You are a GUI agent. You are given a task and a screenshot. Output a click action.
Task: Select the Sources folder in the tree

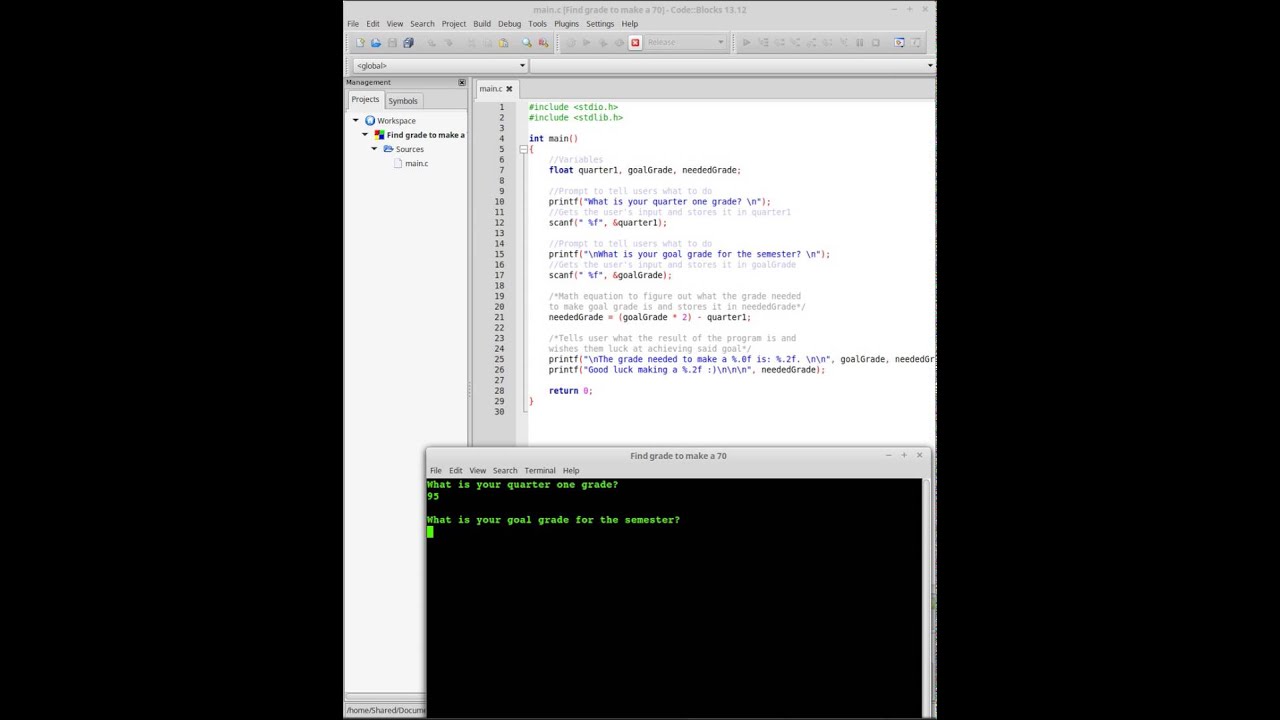(403, 149)
